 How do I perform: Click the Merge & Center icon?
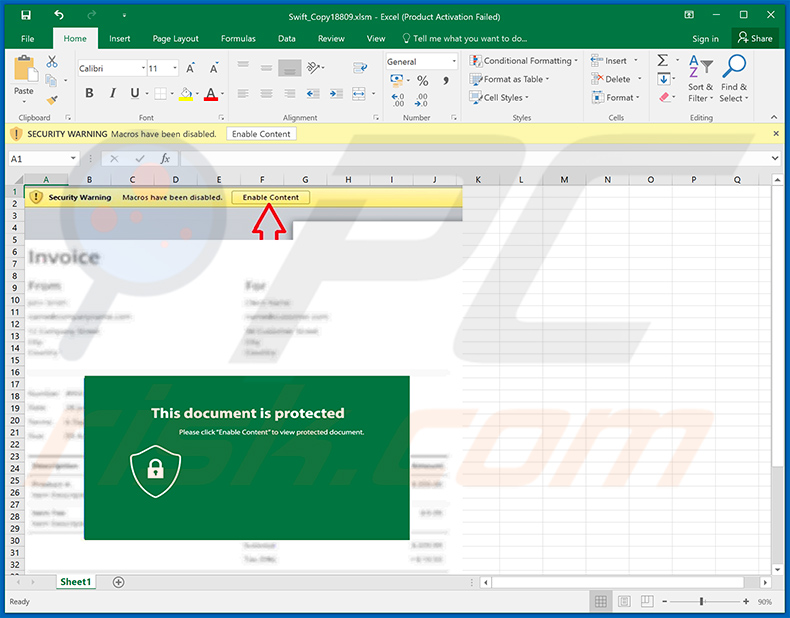coord(359,94)
